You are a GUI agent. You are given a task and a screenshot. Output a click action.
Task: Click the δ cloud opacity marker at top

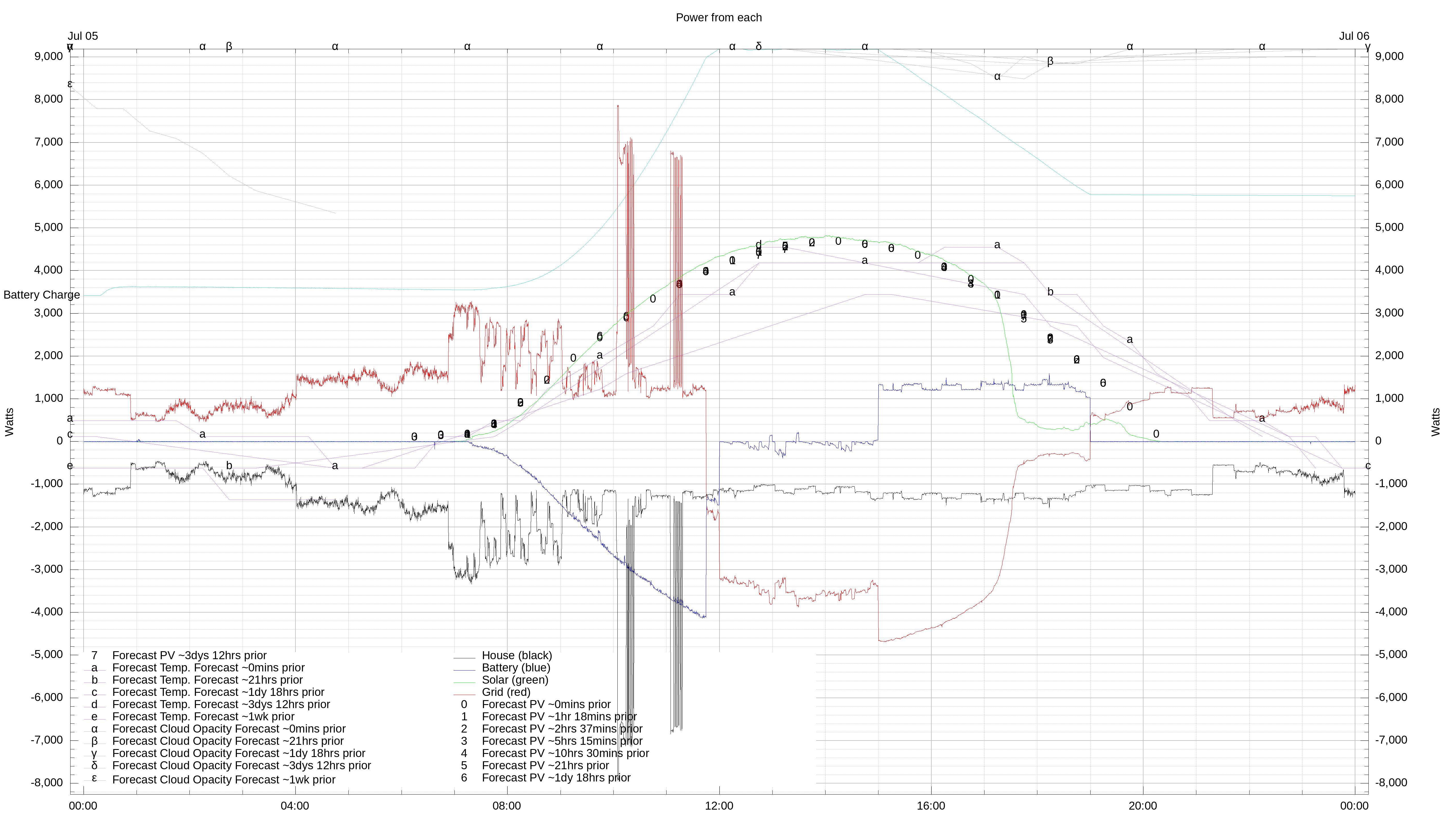coord(758,46)
